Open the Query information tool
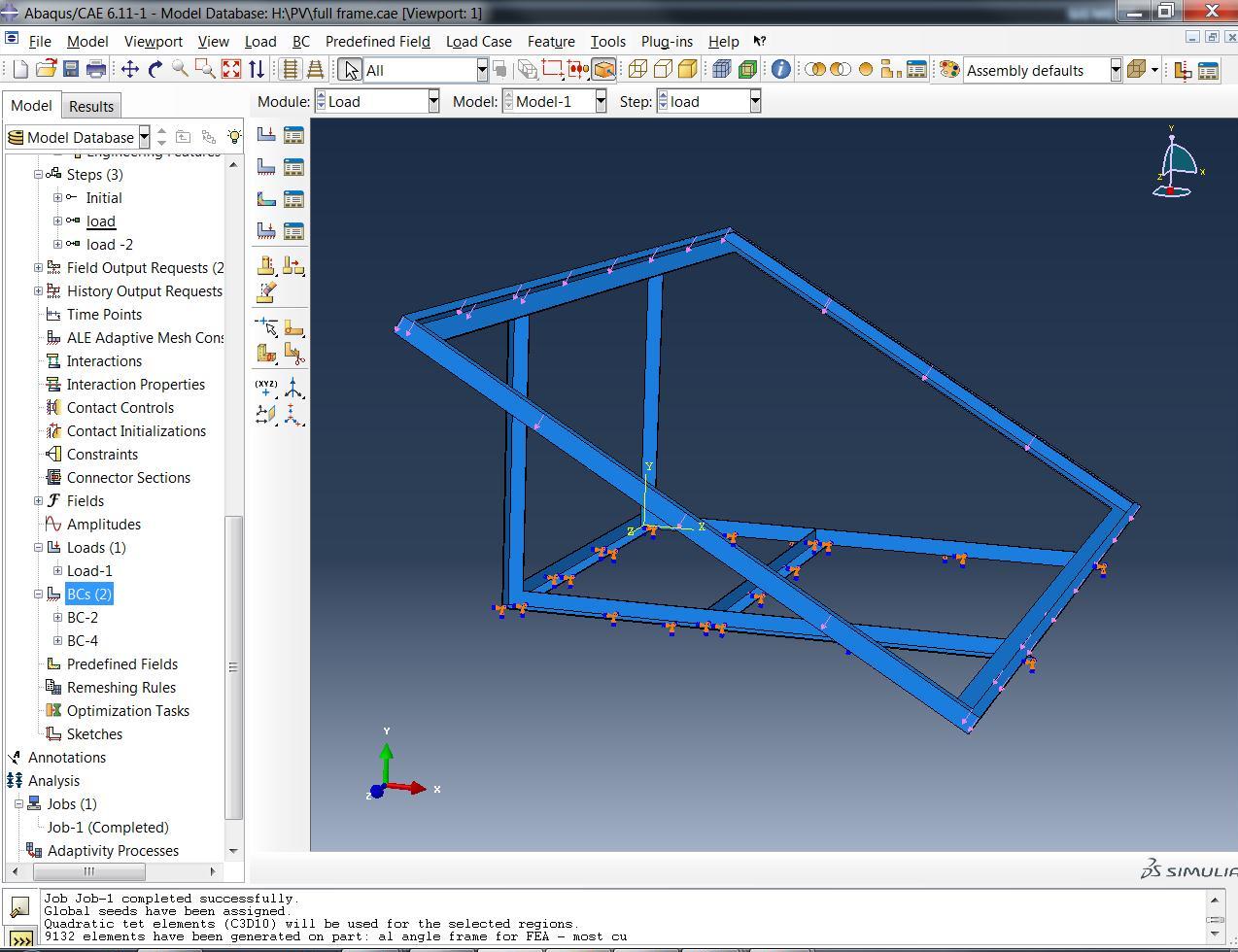1238x952 pixels. 780,69
